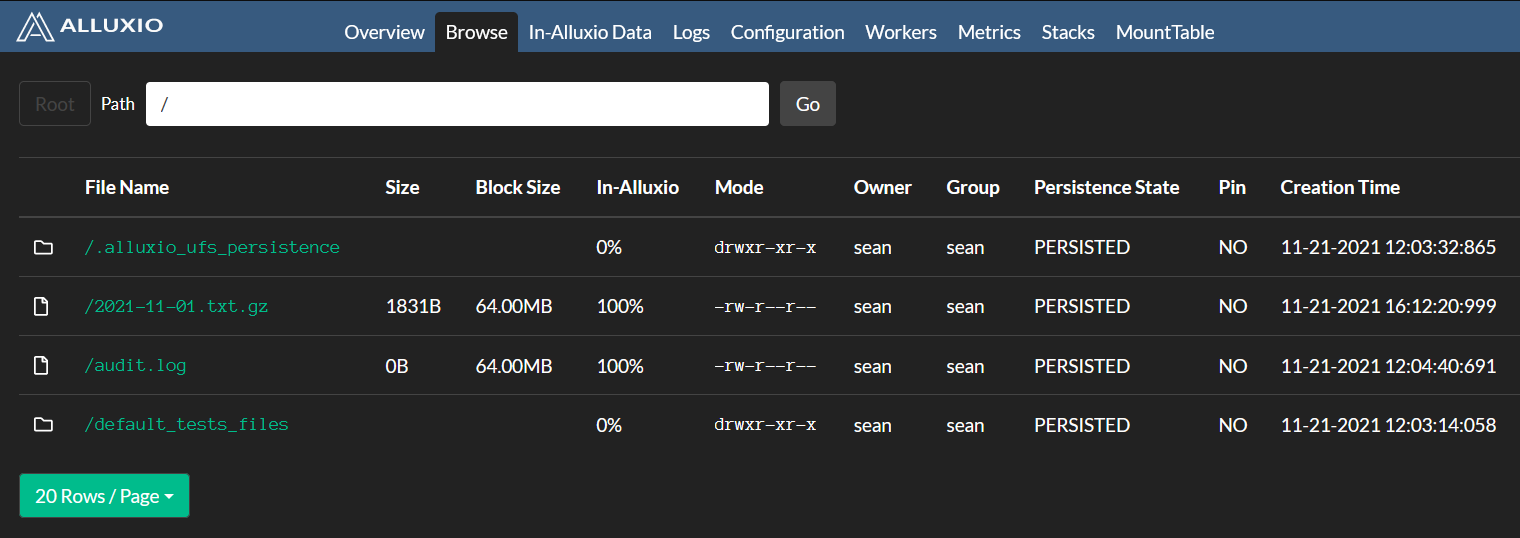Open the Stacks tab

pyautogui.click(x=1068, y=32)
